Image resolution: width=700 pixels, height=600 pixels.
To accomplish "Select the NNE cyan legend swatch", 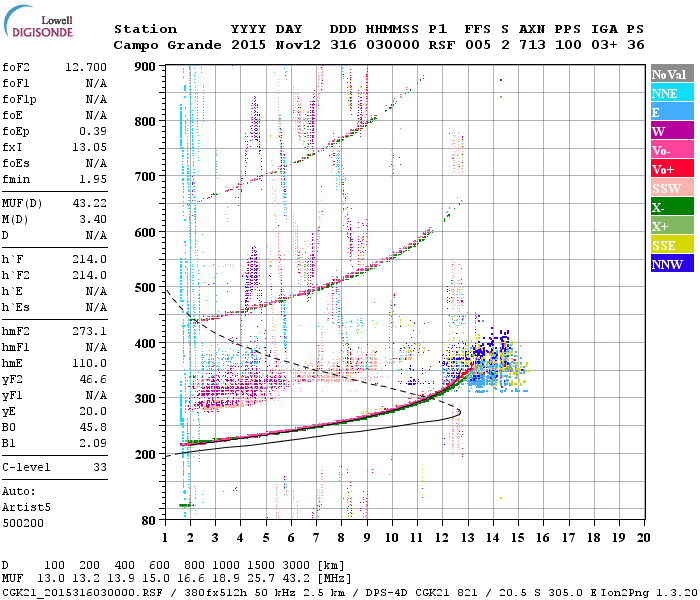I will (x=672, y=93).
